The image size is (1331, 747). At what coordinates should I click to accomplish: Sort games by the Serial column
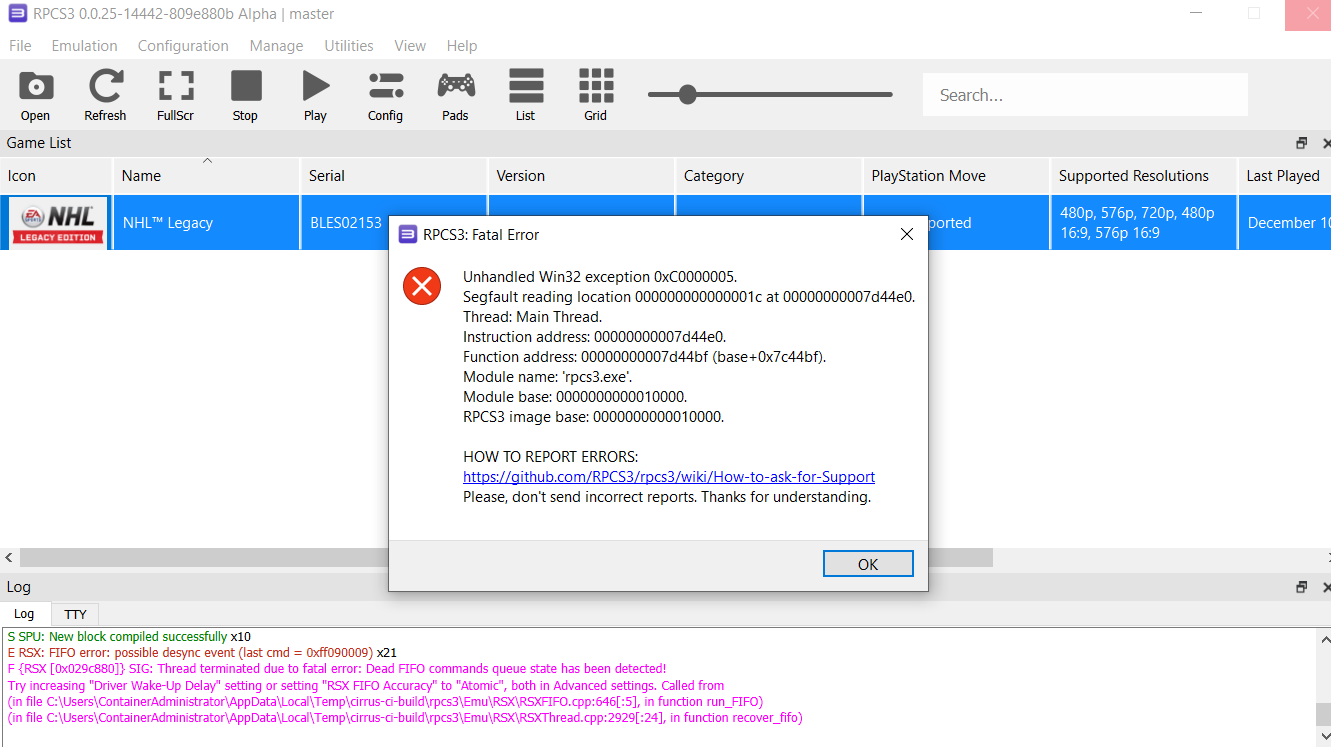point(394,176)
